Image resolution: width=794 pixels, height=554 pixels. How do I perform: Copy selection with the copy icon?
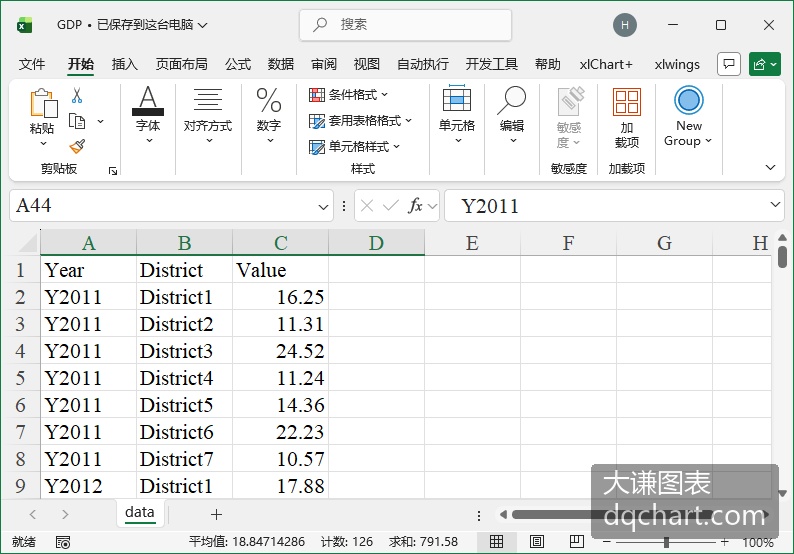(77, 122)
